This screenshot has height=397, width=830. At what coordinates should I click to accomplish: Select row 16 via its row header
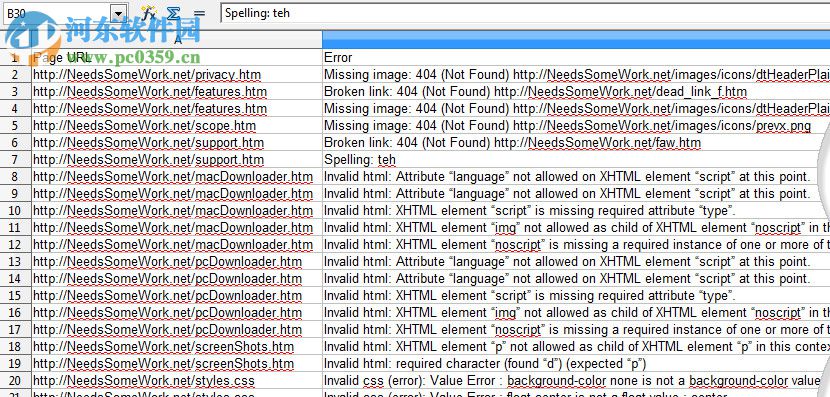coord(15,312)
